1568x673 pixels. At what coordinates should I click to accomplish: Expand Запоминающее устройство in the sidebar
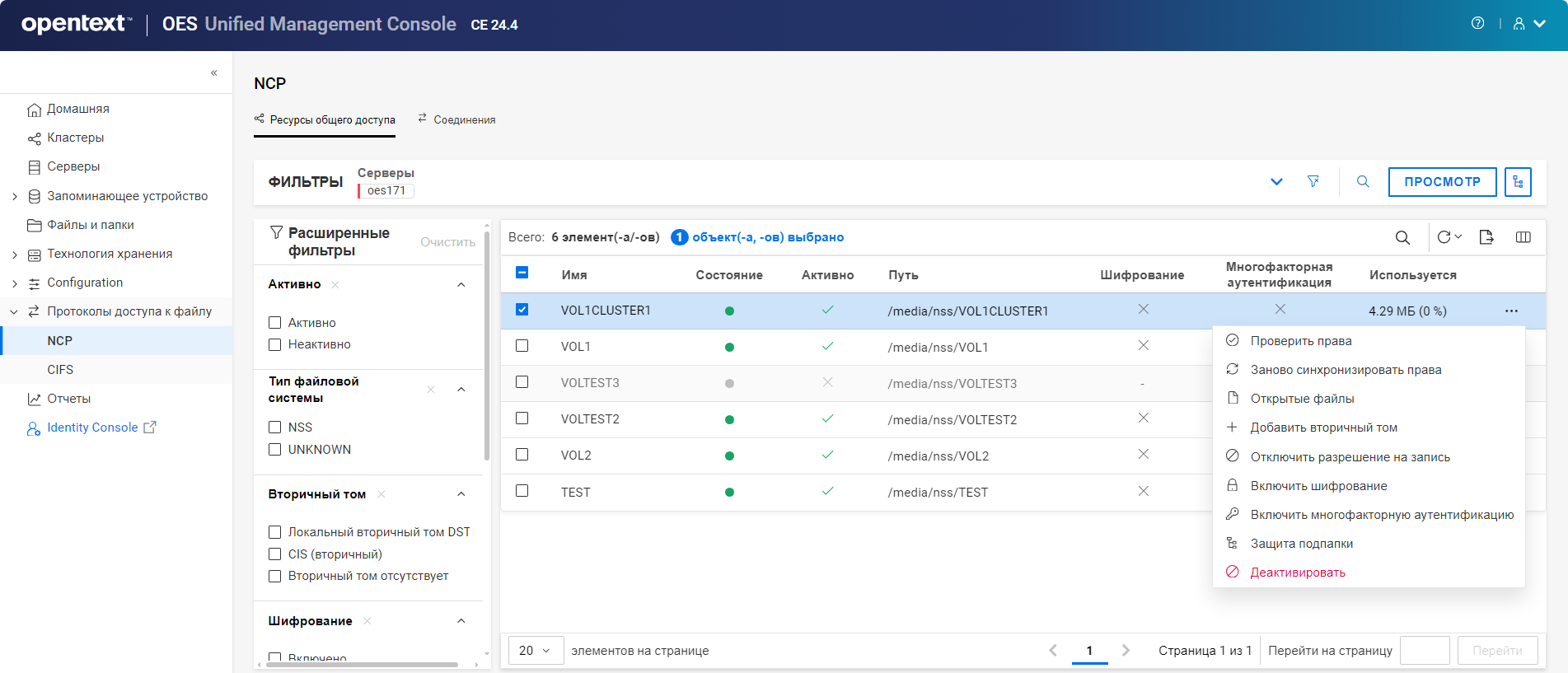[15, 196]
